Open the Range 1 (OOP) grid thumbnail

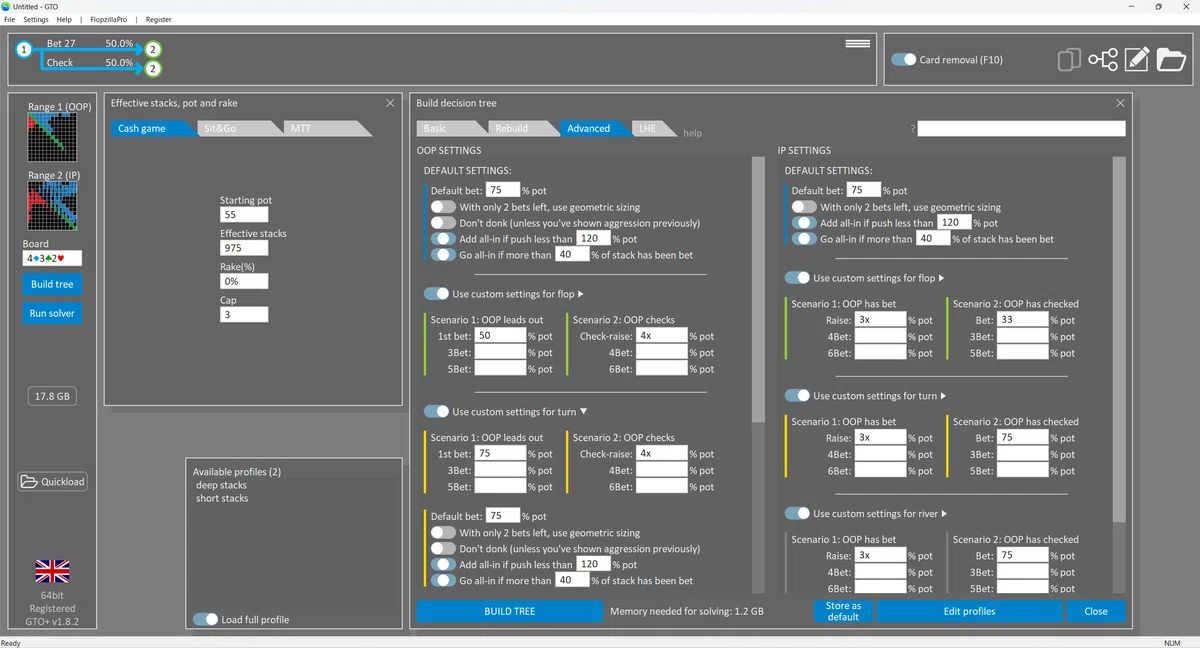tap(52, 137)
